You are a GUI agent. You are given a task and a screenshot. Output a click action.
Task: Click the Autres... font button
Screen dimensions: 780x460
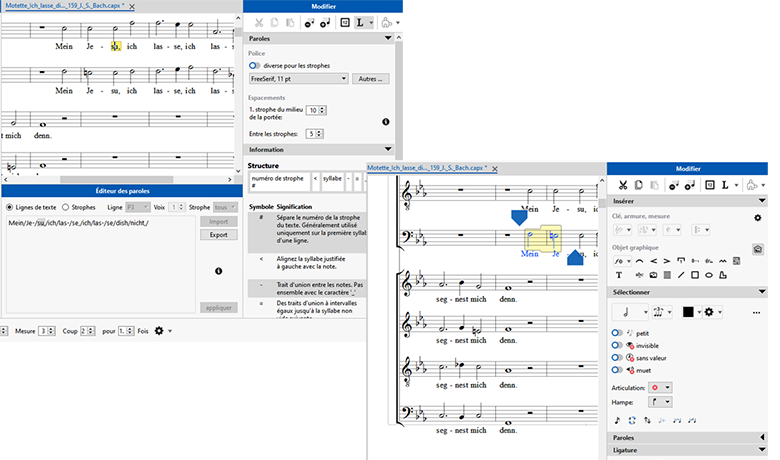point(371,79)
